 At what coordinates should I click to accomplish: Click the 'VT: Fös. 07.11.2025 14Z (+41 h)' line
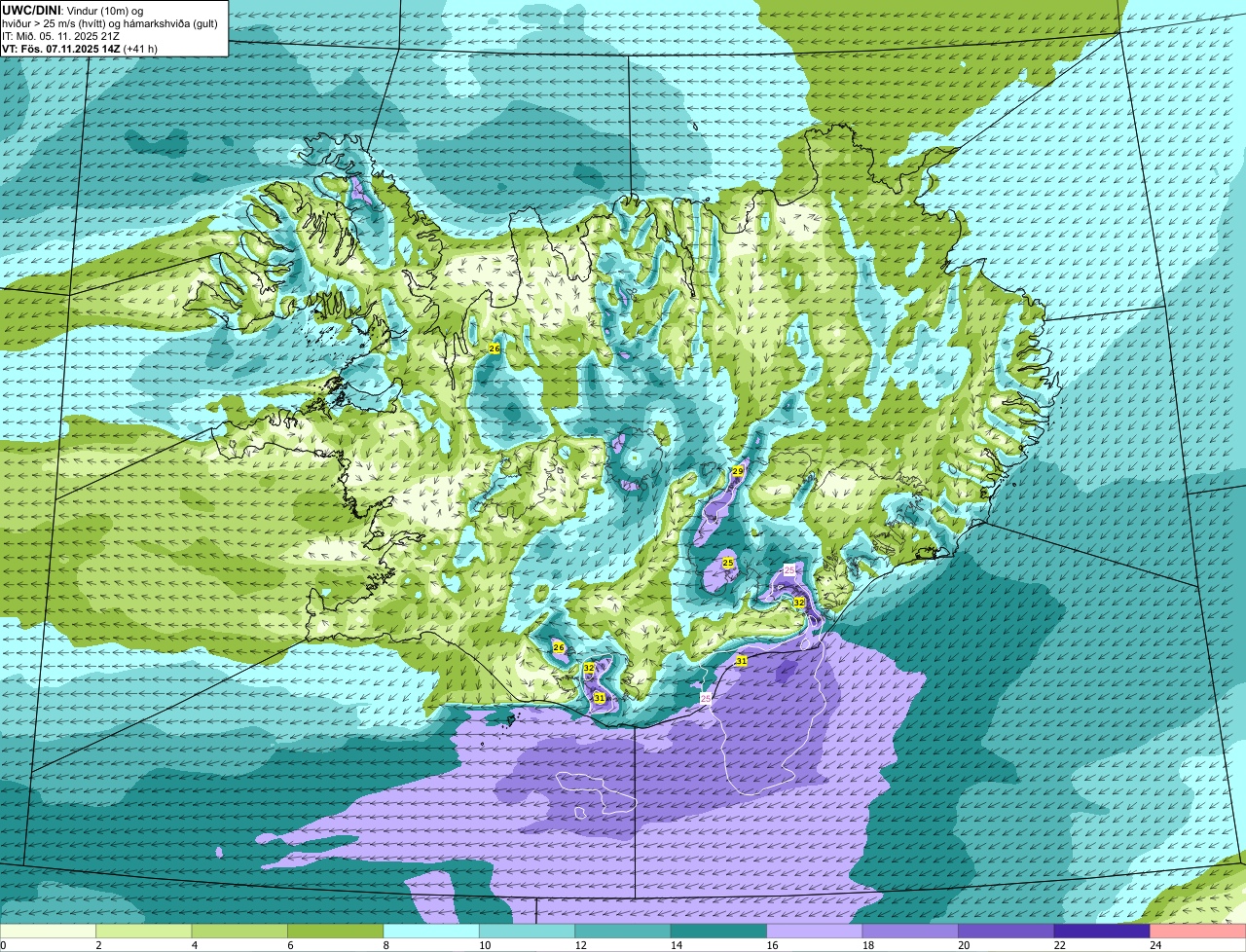click(80, 49)
